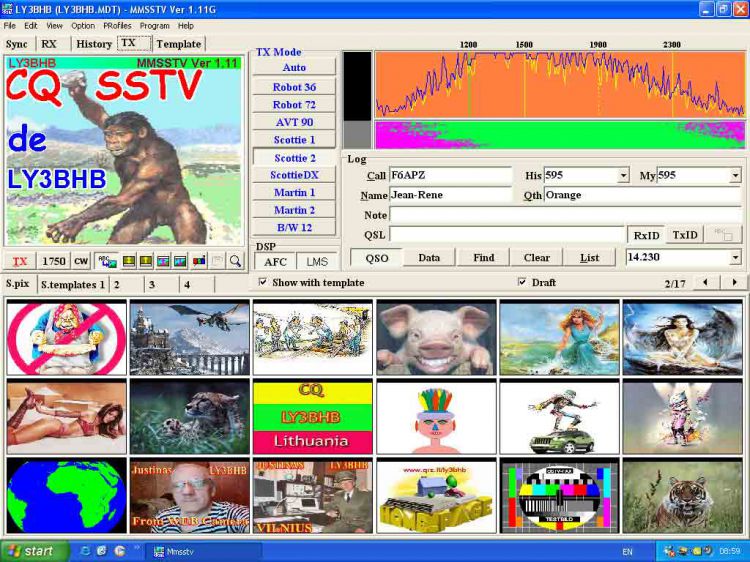Open the magnifier zoom icon
This screenshot has height=562, width=750.
coord(235,261)
